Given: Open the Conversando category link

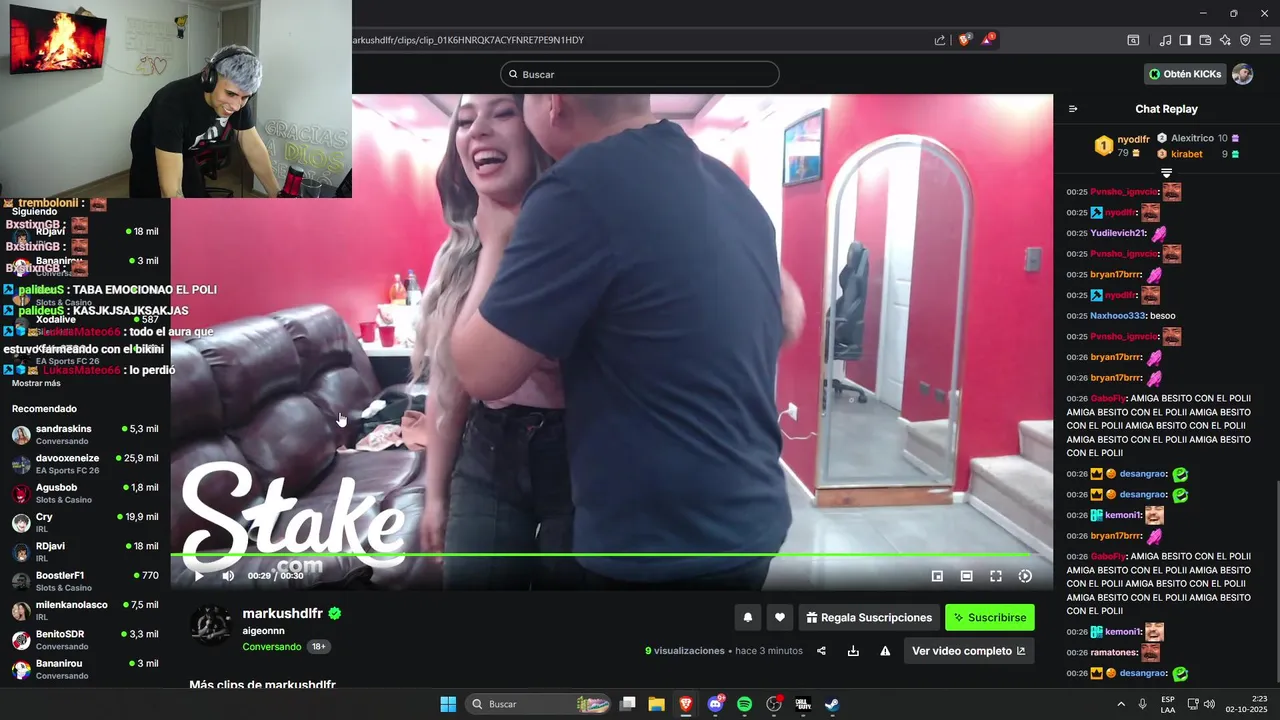Looking at the screenshot, I should tap(271, 647).
